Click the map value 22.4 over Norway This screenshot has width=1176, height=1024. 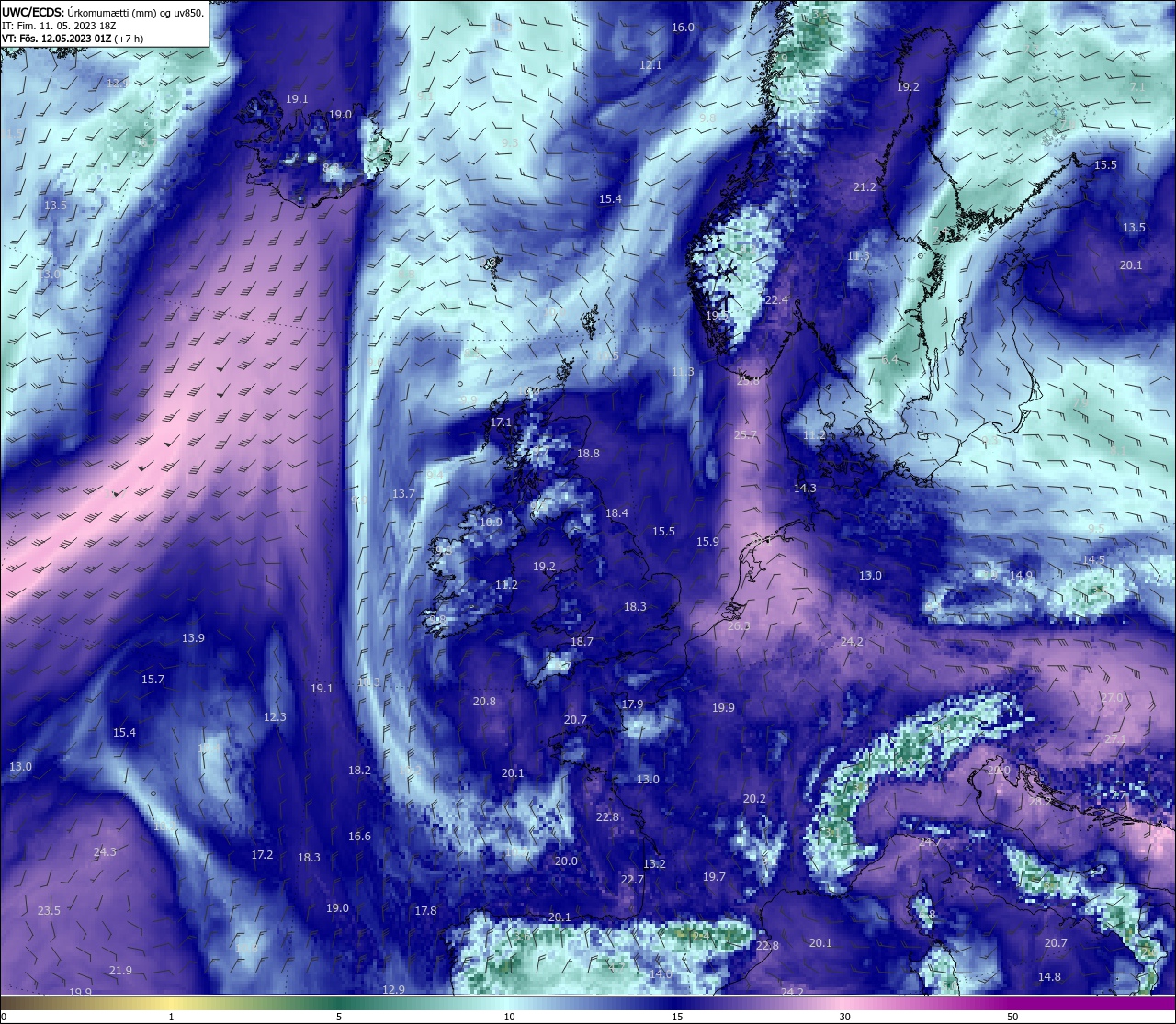pos(776,300)
